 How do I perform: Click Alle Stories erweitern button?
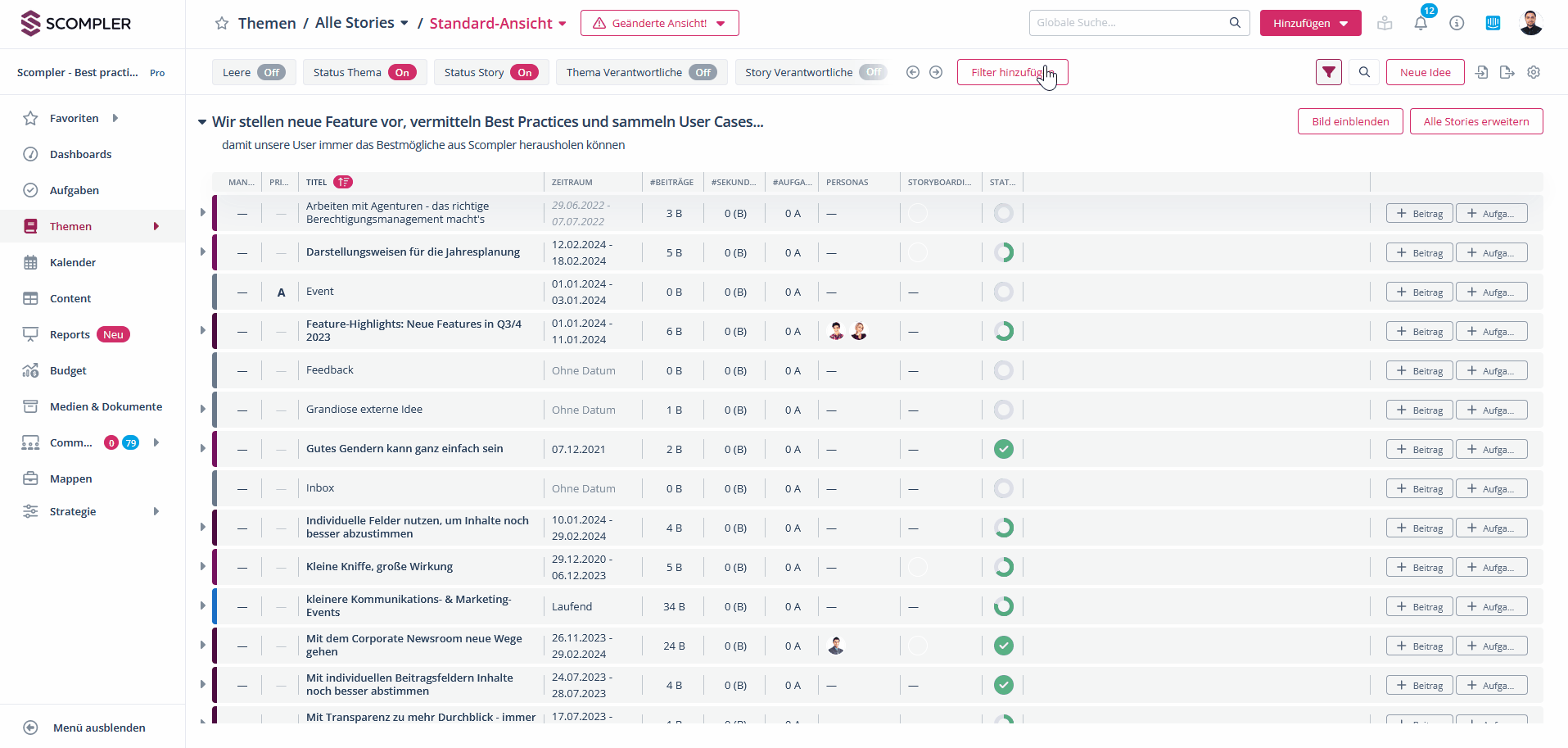(1475, 121)
